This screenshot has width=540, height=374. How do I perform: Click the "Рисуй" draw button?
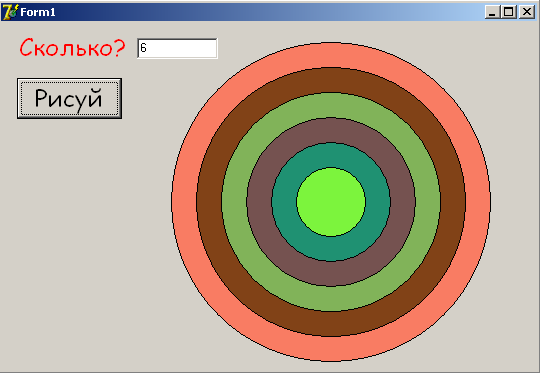point(69,98)
